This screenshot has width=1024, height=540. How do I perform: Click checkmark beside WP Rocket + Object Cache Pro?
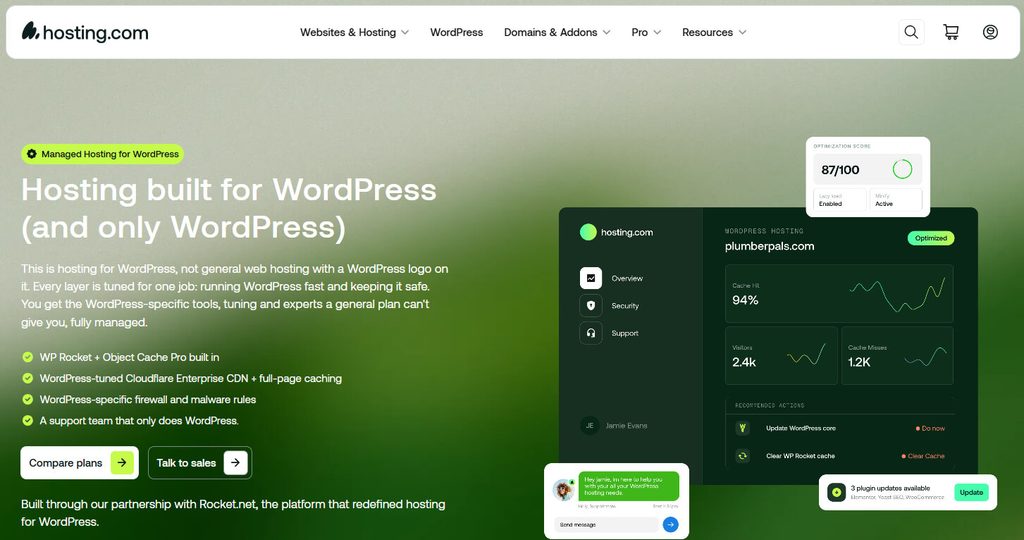[x=27, y=357]
